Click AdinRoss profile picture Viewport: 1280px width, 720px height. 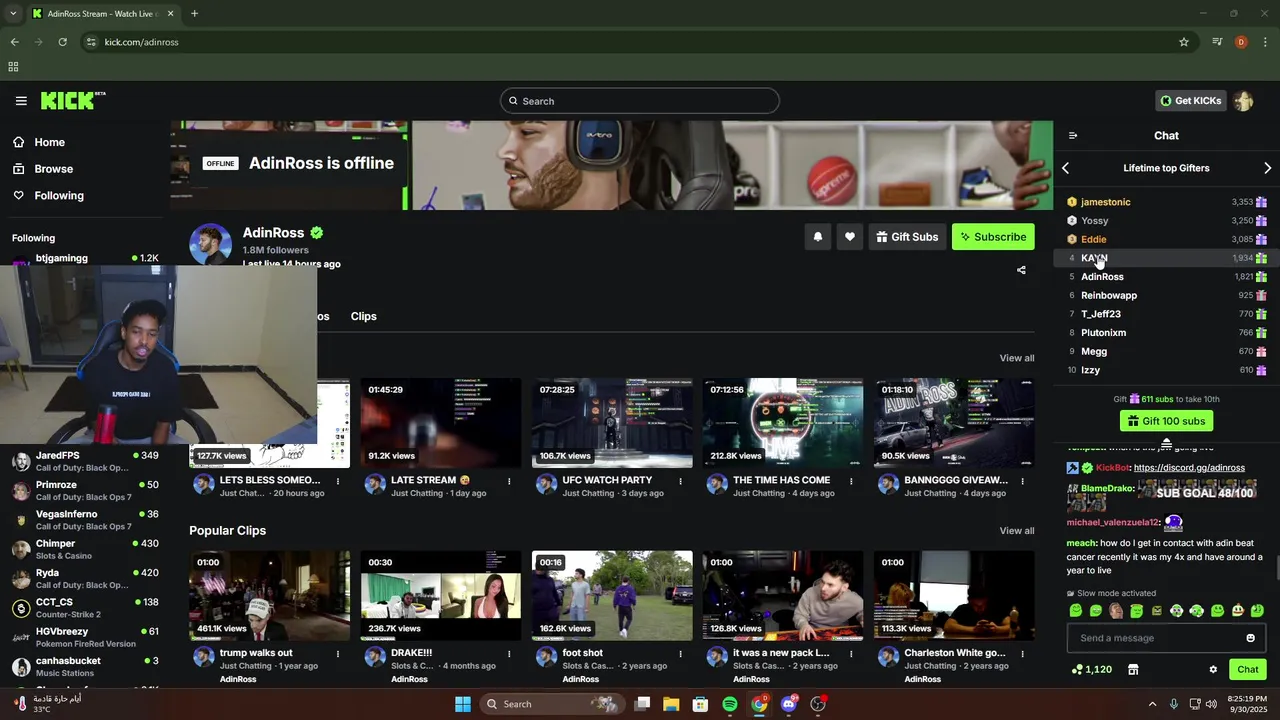tap(210, 244)
